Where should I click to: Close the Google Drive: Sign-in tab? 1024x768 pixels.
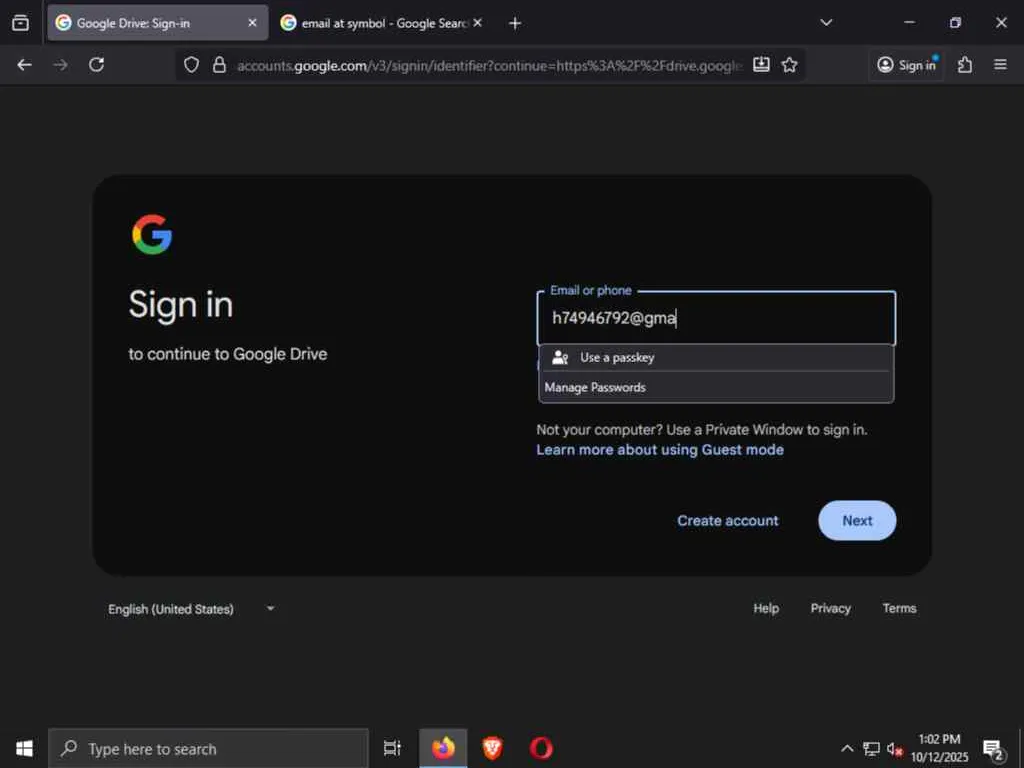(x=252, y=23)
